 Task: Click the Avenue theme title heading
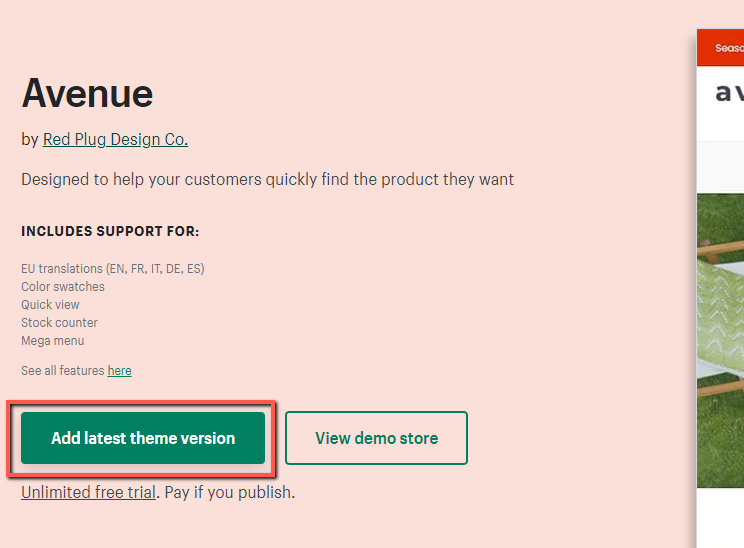pyautogui.click(x=87, y=94)
